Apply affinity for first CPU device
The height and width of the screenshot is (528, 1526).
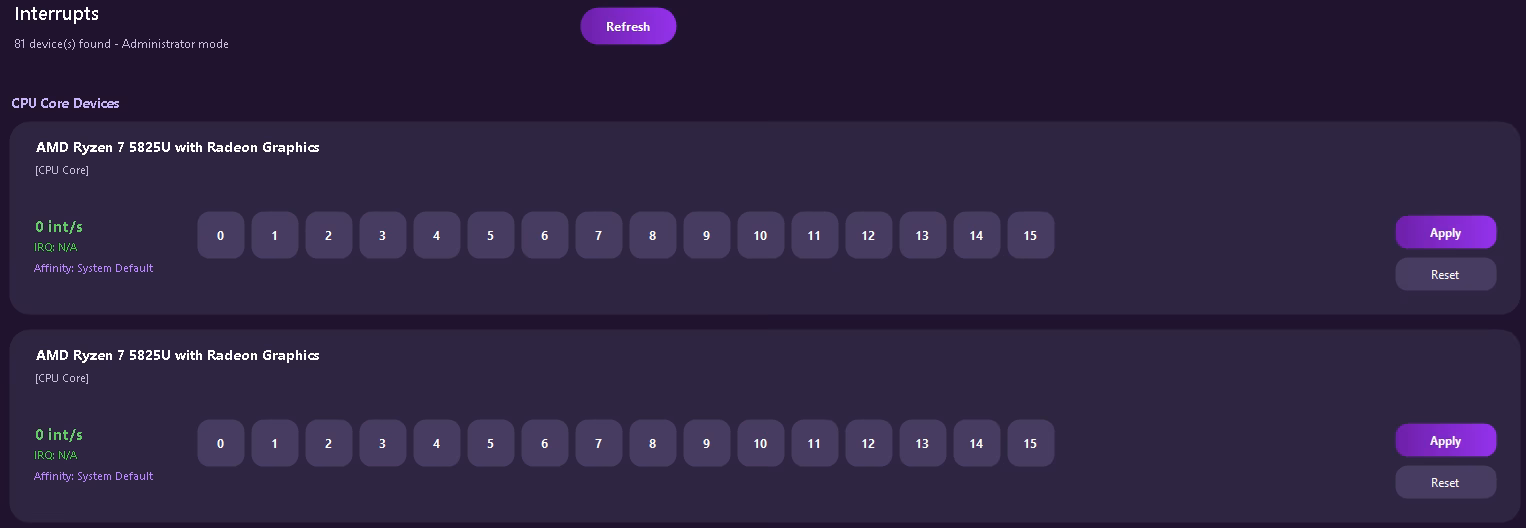1446,232
